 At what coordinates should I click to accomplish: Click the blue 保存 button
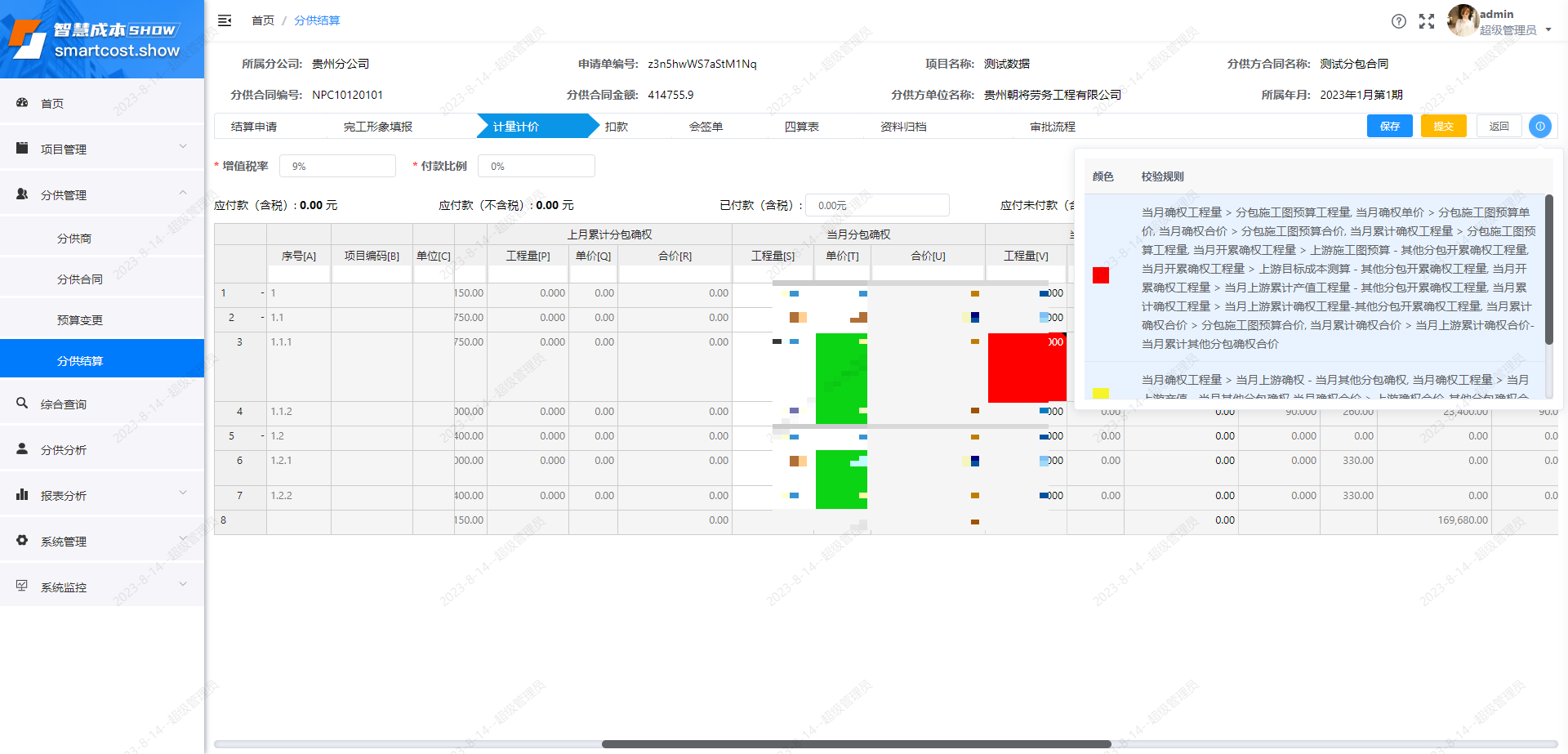click(1389, 127)
